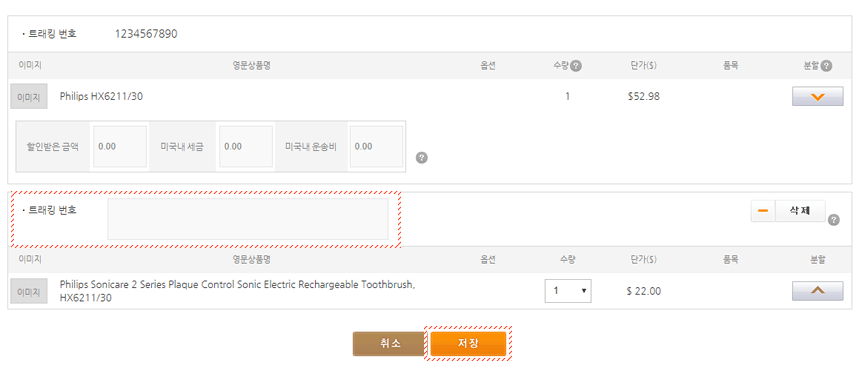Click the 미국내 운송비 shipping field
The height and width of the screenshot is (368, 860).
(x=376, y=146)
